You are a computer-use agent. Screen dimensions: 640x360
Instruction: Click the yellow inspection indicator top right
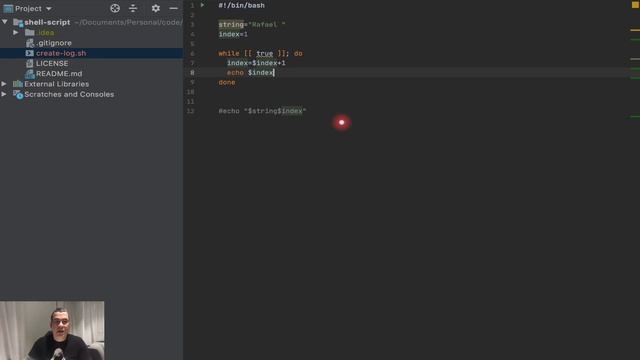635,5
